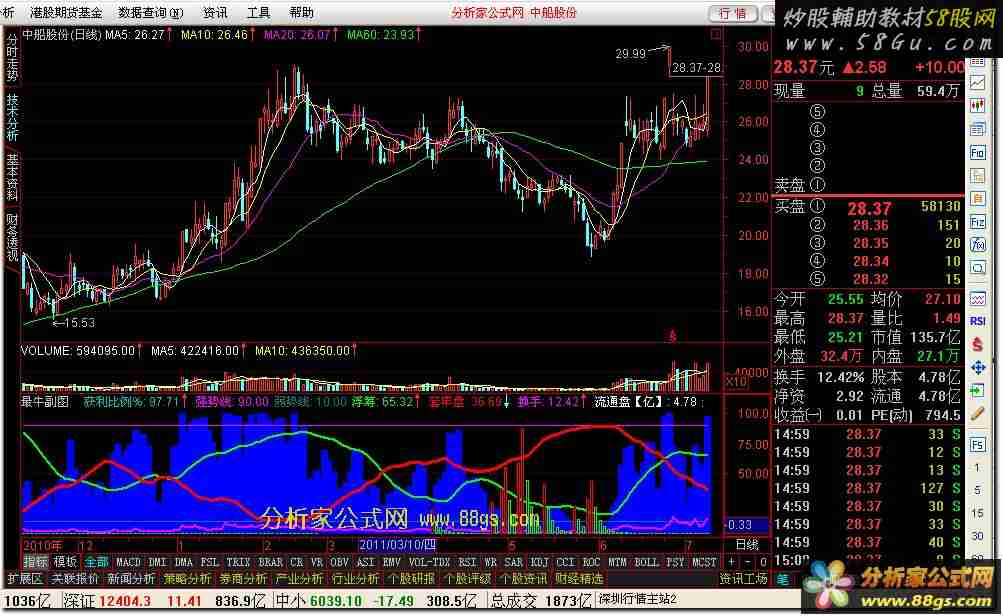Select the 指标 tab
Image resolution: width=1003 pixels, height=616 pixels.
(x=36, y=562)
